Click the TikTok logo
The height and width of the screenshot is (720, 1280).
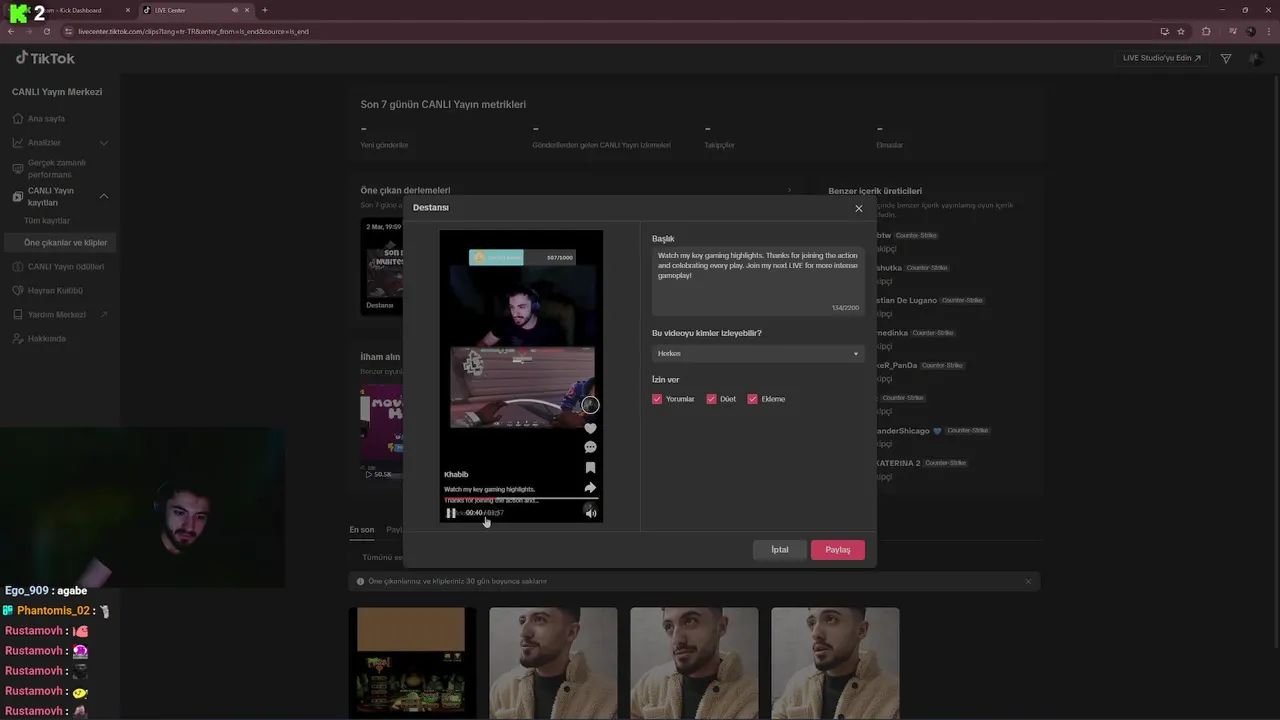click(x=45, y=58)
